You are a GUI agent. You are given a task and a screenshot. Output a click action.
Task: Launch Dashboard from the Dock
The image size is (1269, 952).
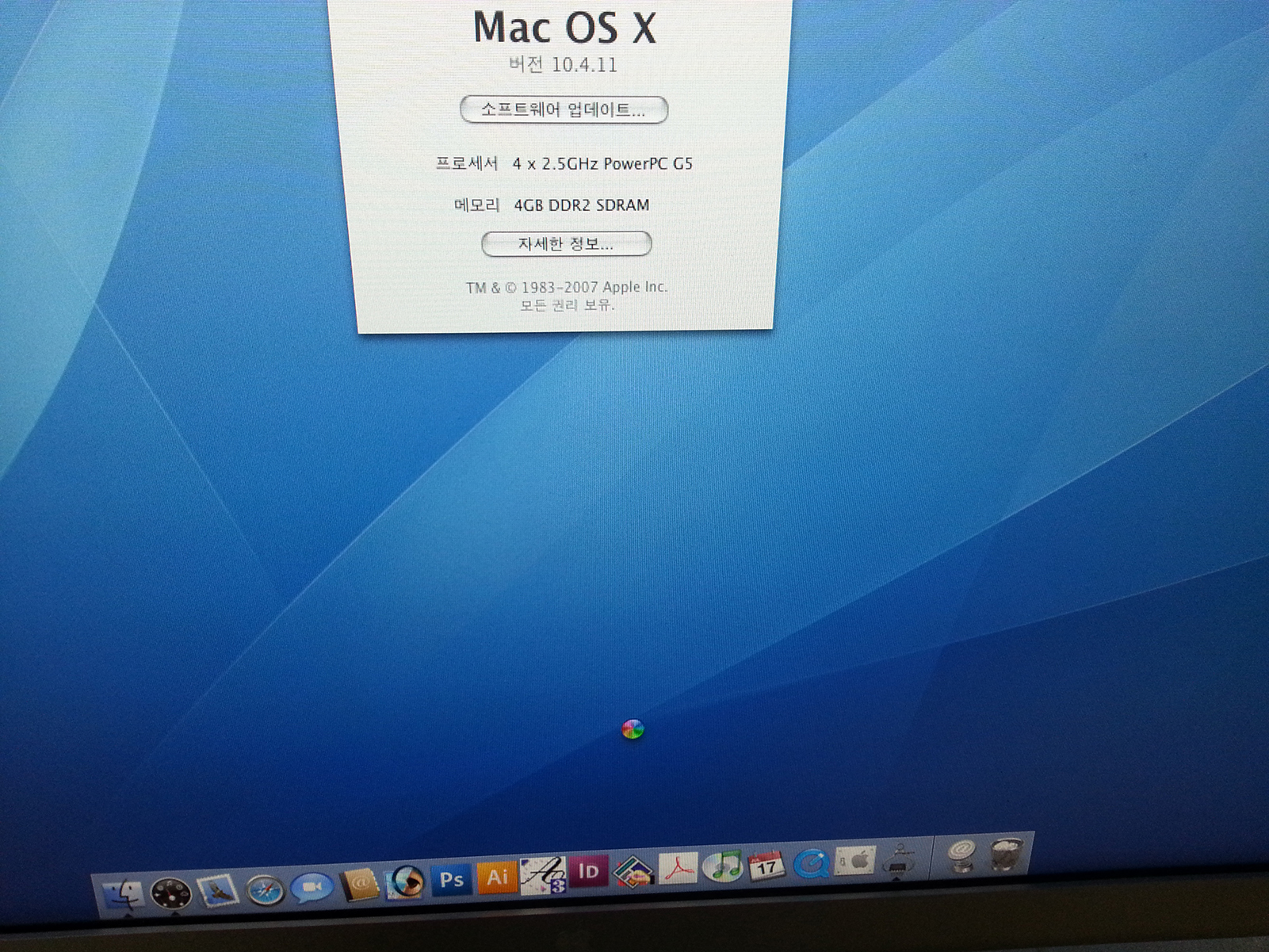click(x=171, y=893)
